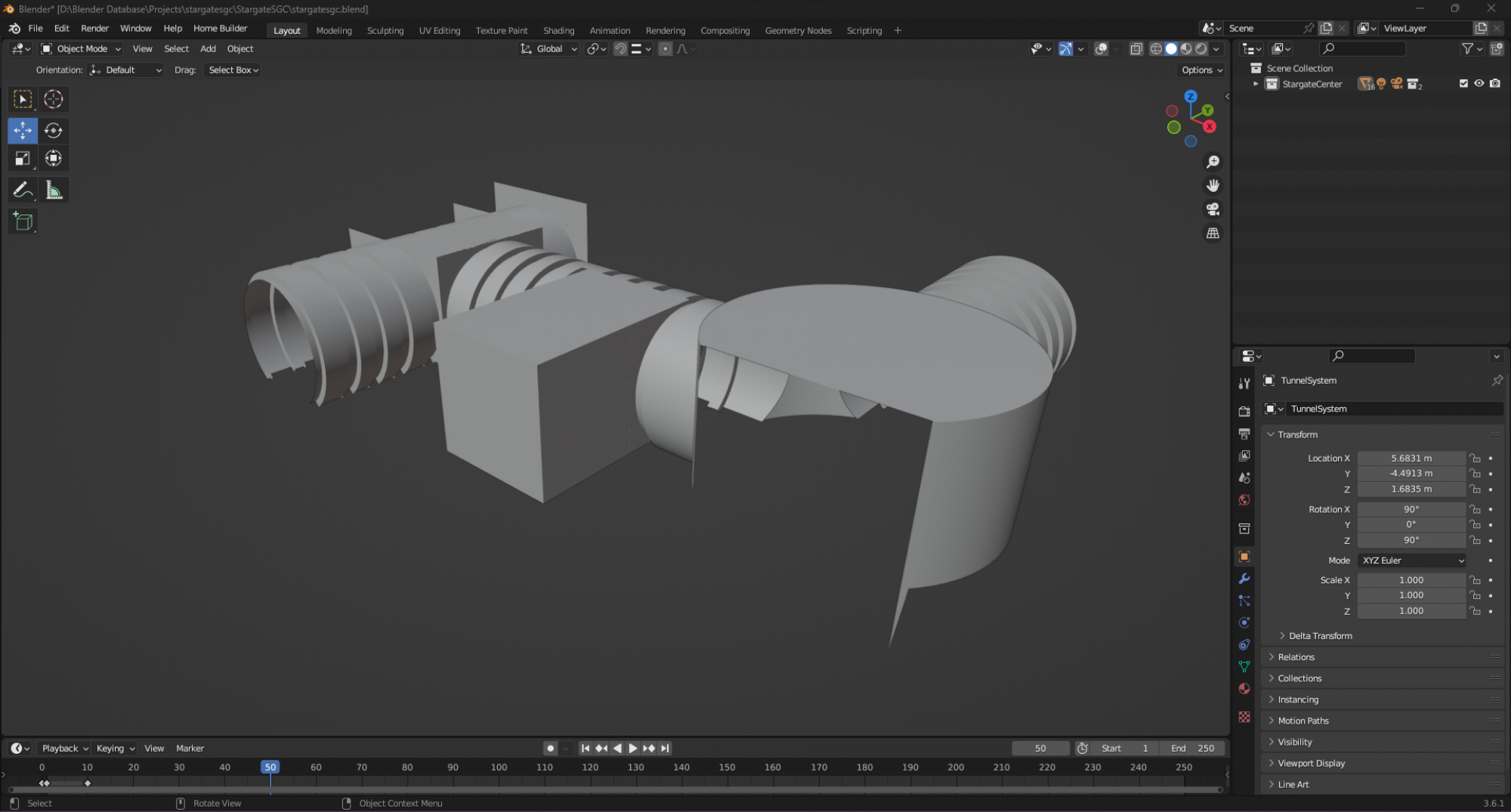The image size is (1511, 812).
Task: Choose the Annotate pencil tool
Action: [x=23, y=190]
